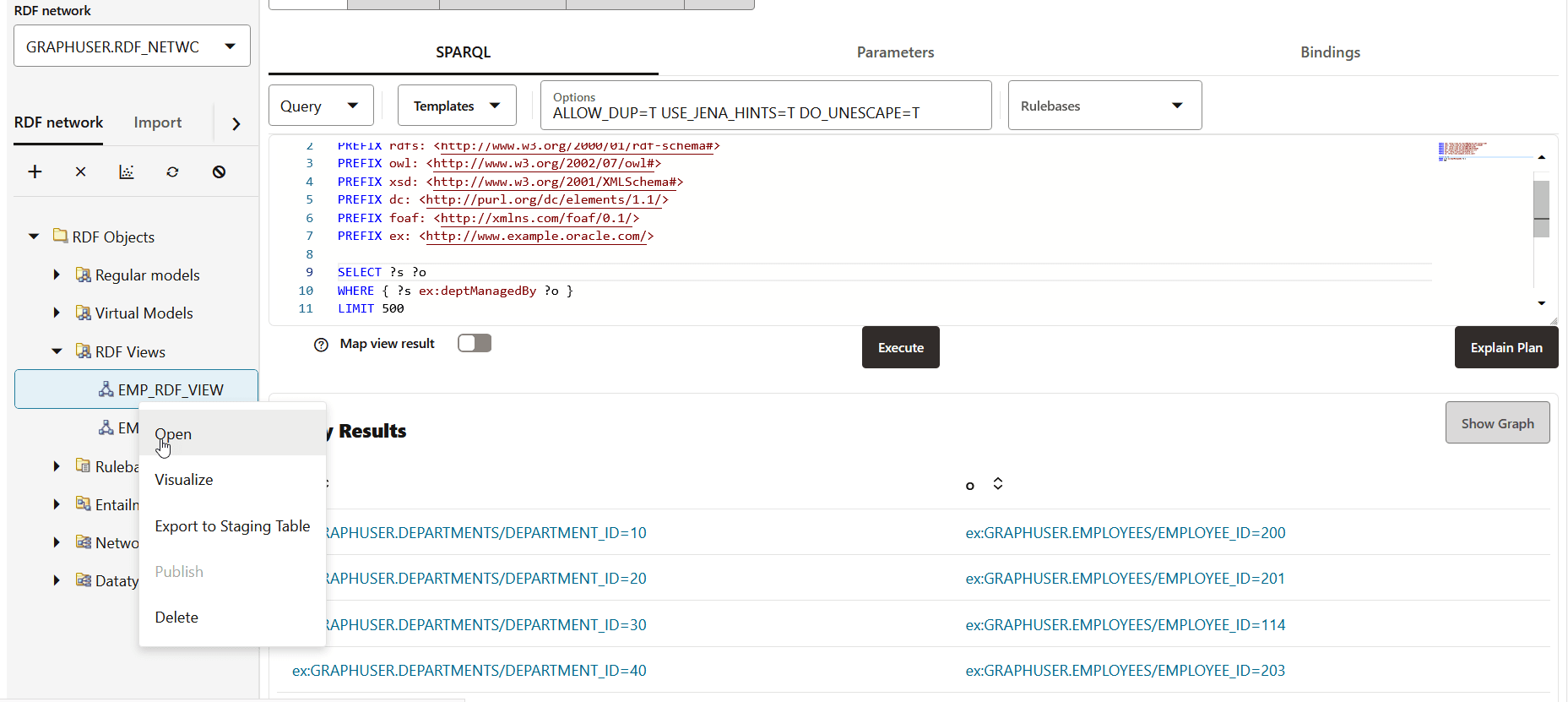This screenshot has height=702, width=1568.
Task: Click the SPARQL editor vertical scrollbar thumb
Action: 1541,209
